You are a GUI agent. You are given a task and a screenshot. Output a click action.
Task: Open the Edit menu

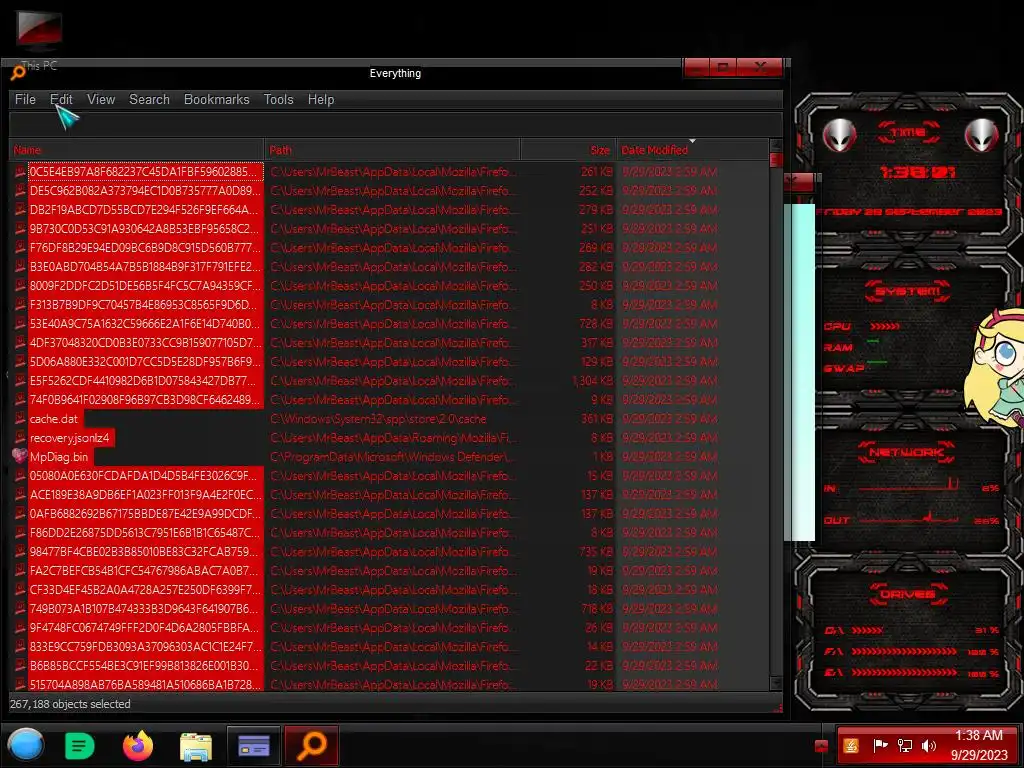pyautogui.click(x=61, y=99)
